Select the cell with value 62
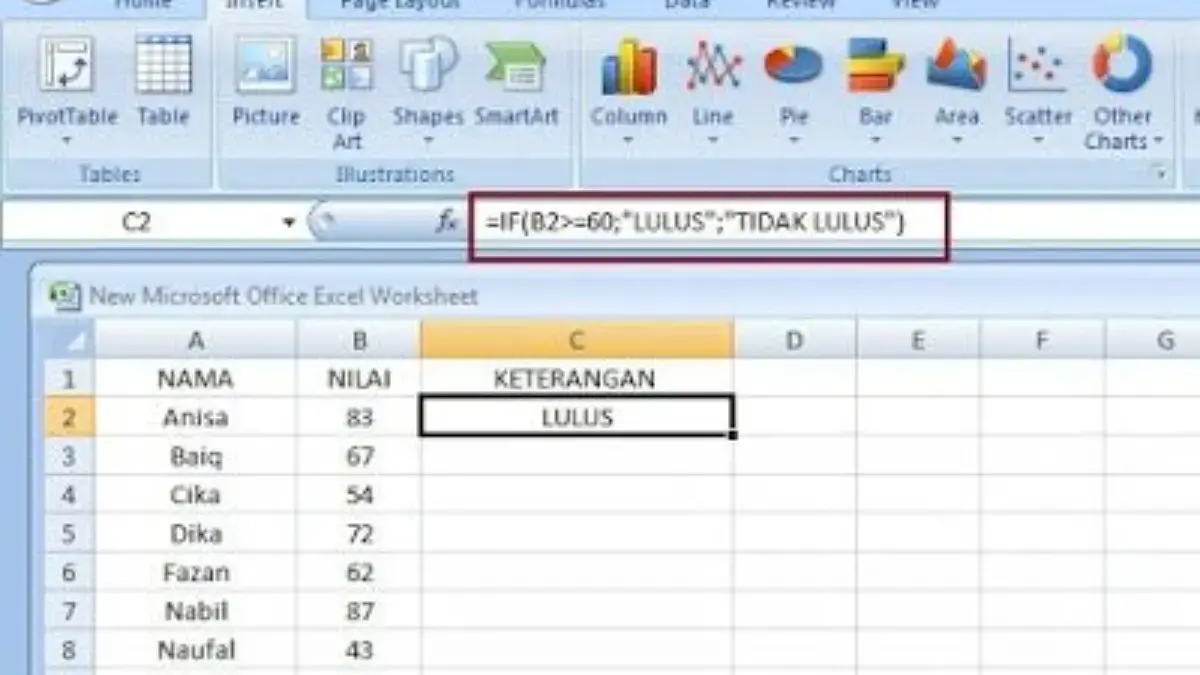This screenshot has width=1200, height=675. coord(359,573)
